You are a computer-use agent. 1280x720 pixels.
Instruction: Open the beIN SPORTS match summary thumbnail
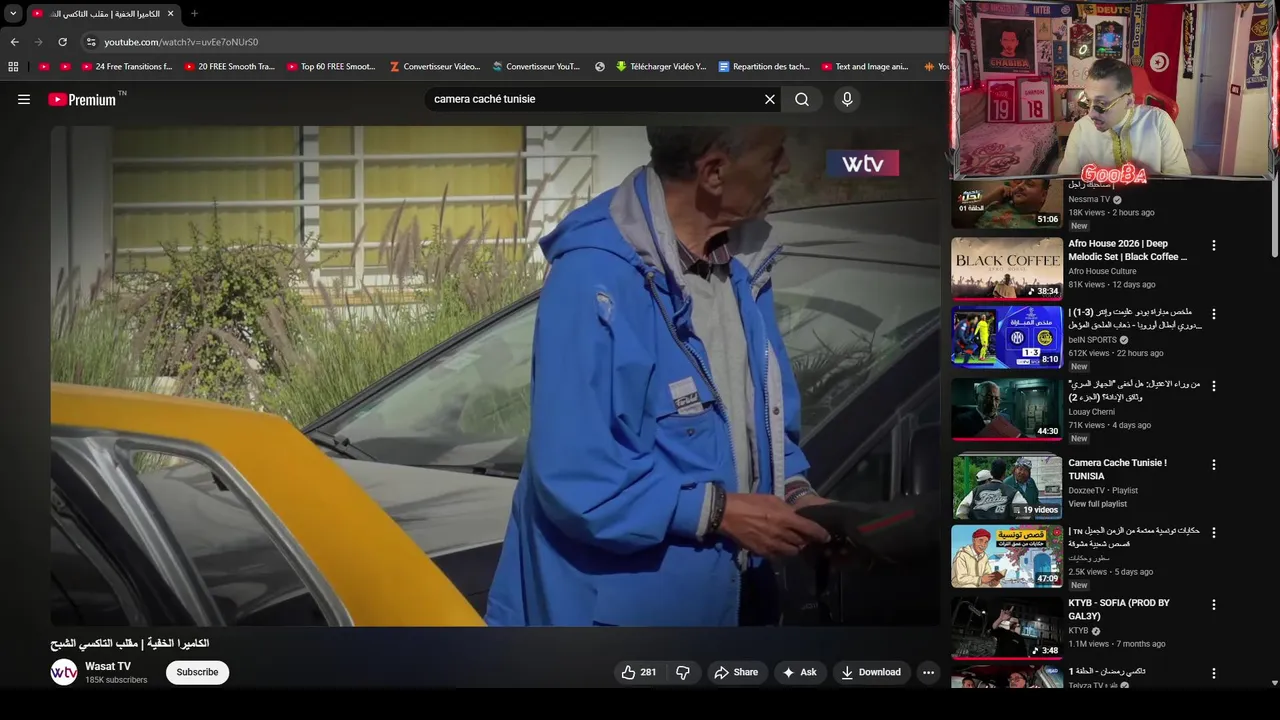1007,337
